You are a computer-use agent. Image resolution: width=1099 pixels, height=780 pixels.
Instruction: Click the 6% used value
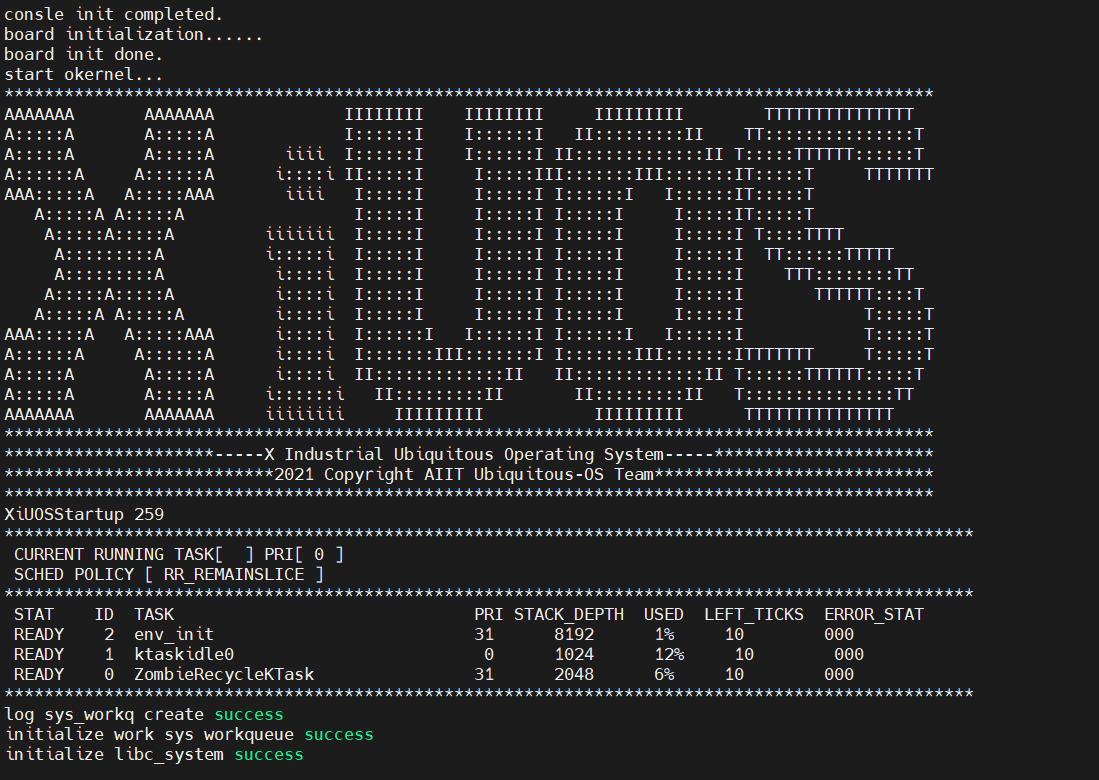[664, 675]
